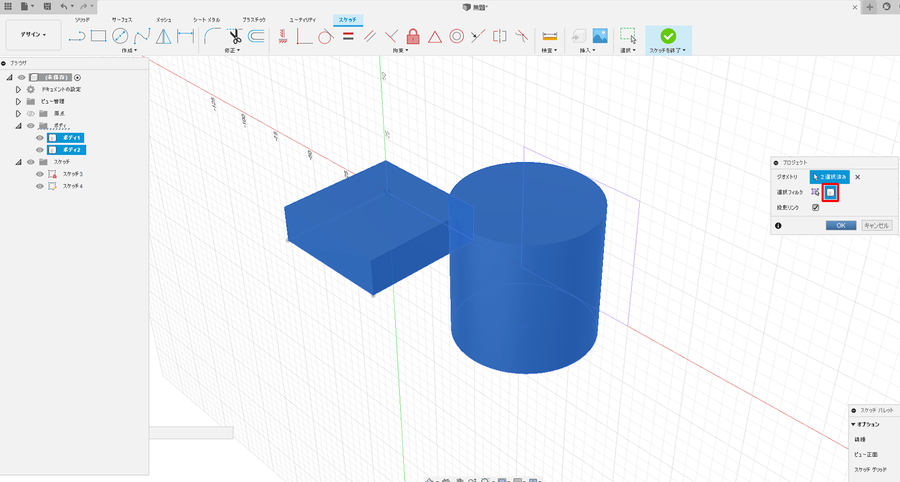The width and height of the screenshot is (900, 482).
Task: Apply the Parallel constraint
Action: click(370, 36)
